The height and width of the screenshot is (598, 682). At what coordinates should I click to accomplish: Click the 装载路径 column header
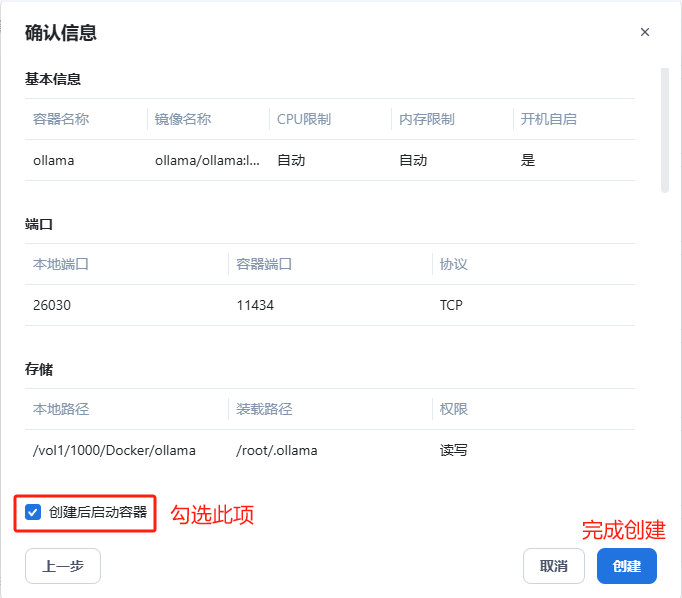[x=264, y=409]
